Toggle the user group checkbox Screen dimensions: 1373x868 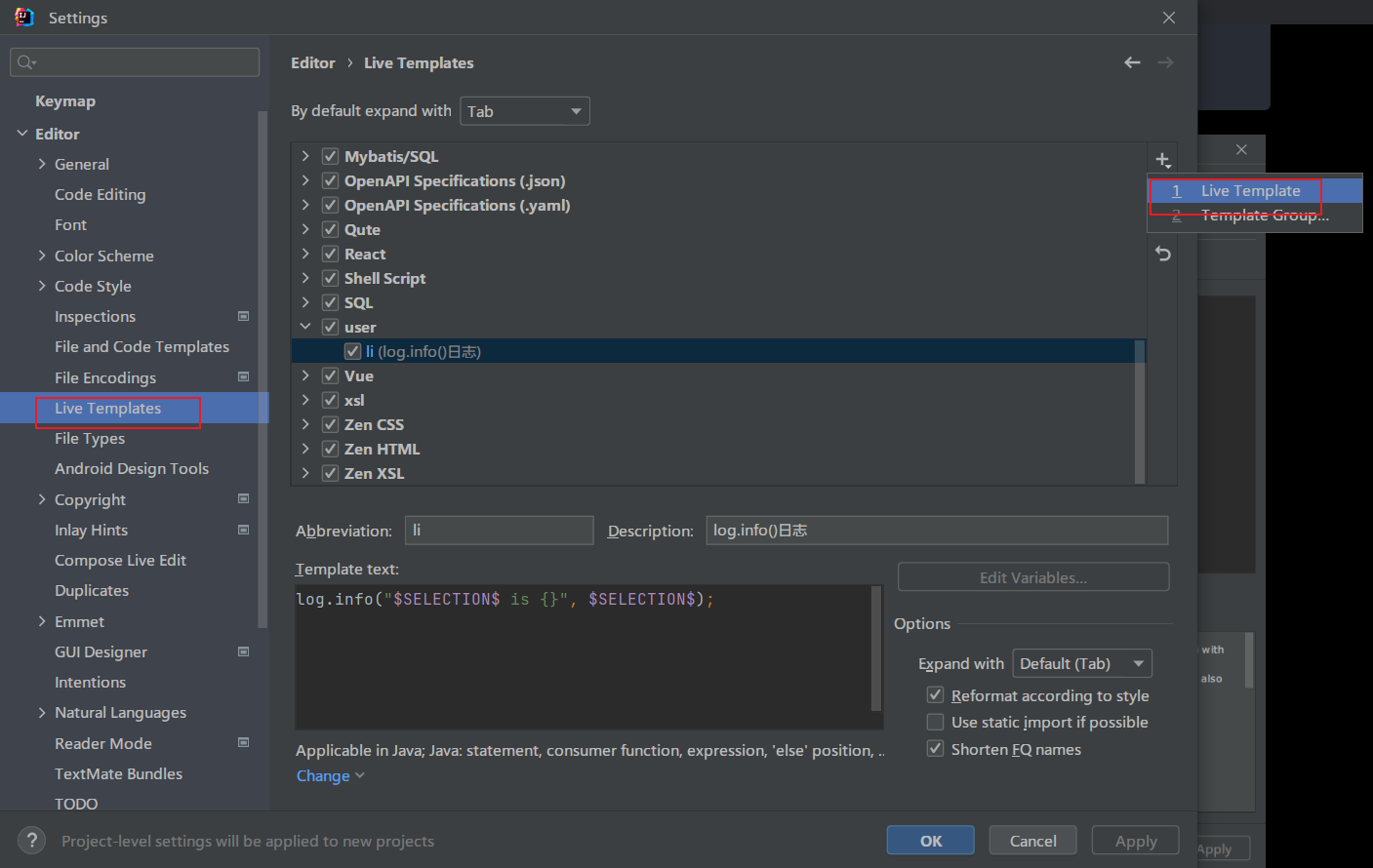[330, 327]
